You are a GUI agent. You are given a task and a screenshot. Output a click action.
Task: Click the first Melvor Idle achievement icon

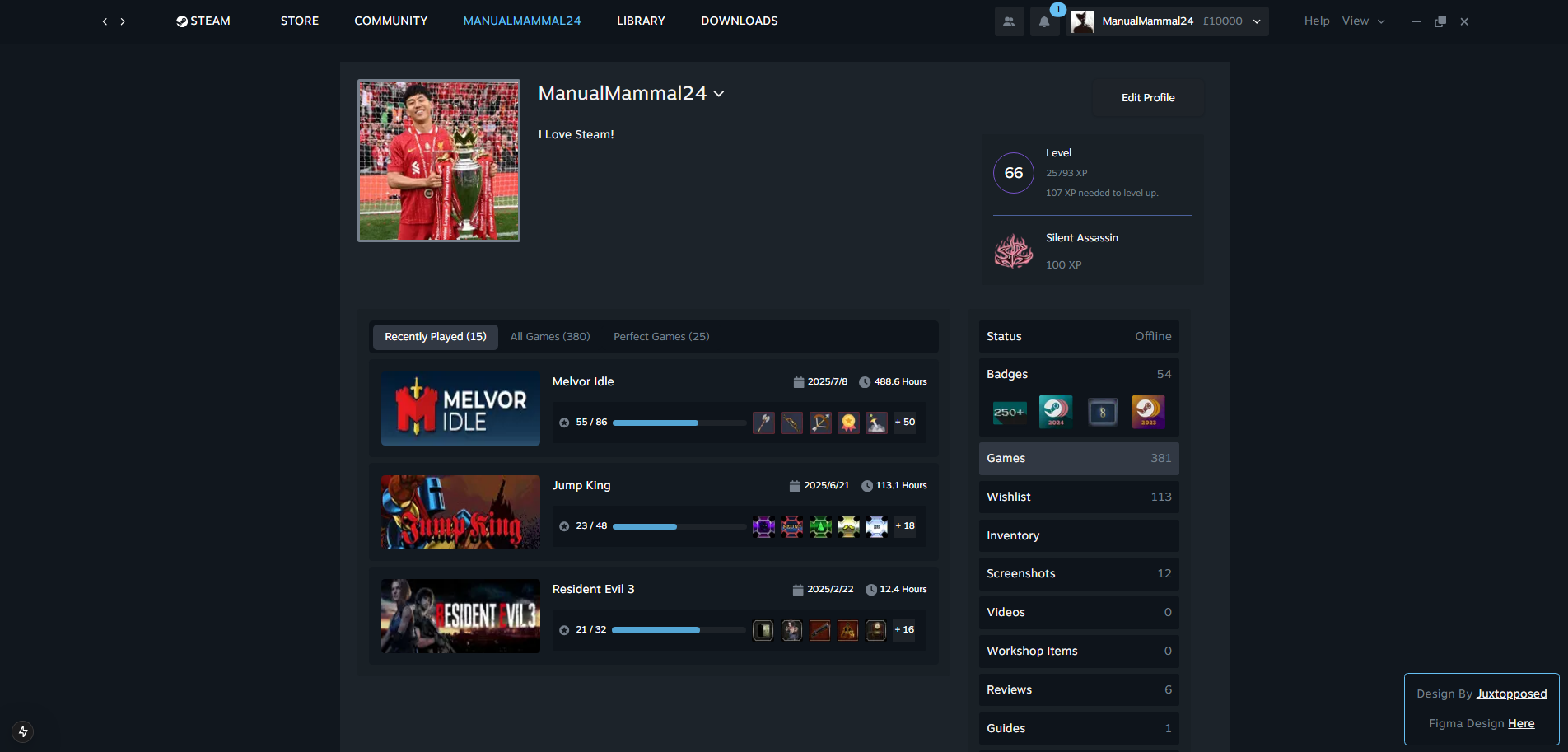click(x=763, y=423)
